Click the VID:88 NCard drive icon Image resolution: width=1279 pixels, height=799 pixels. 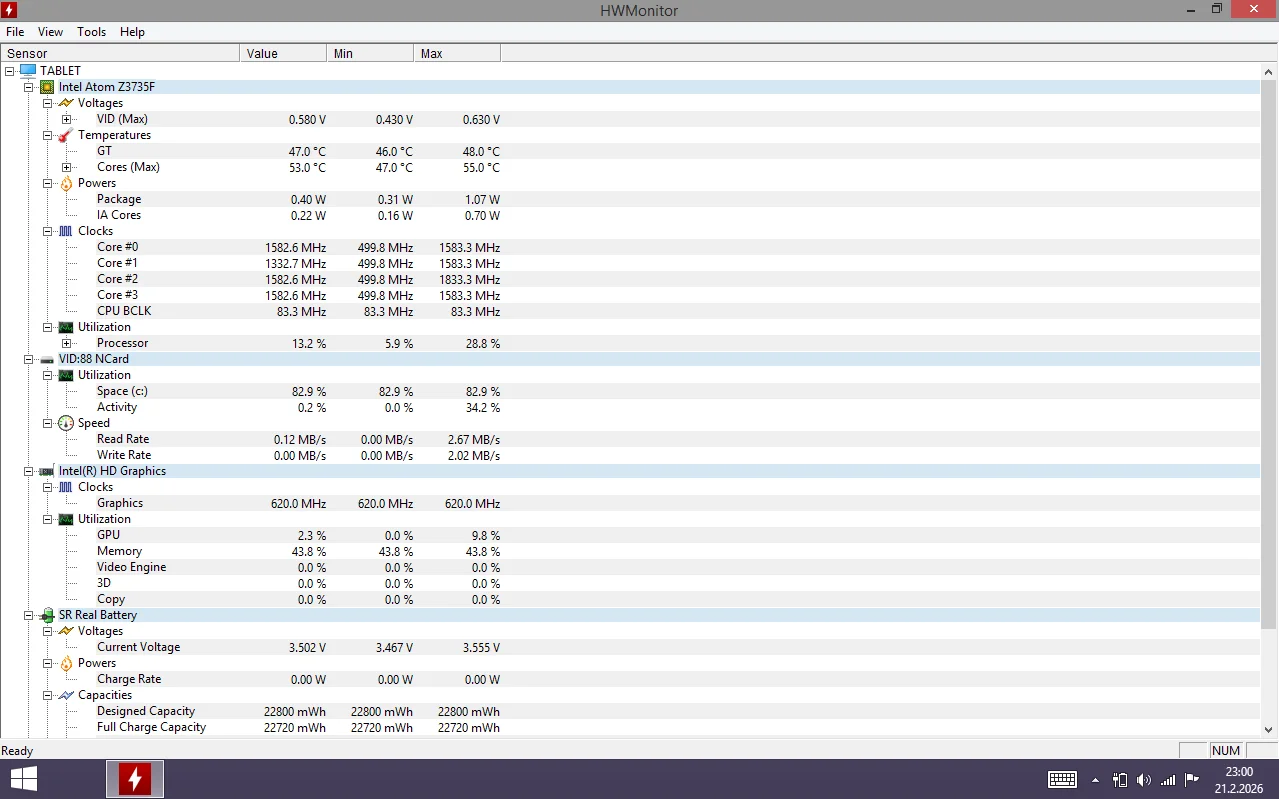pyautogui.click(x=47, y=359)
